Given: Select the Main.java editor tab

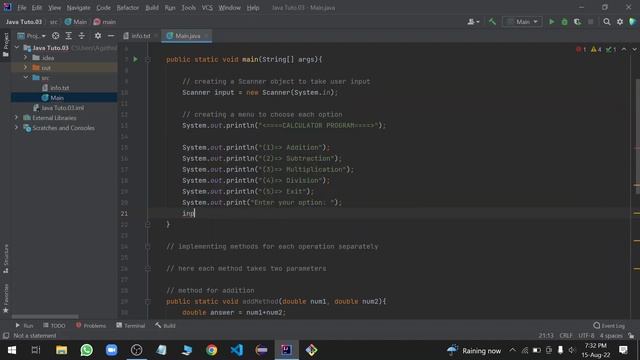Looking at the screenshot, I should [x=187, y=36].
